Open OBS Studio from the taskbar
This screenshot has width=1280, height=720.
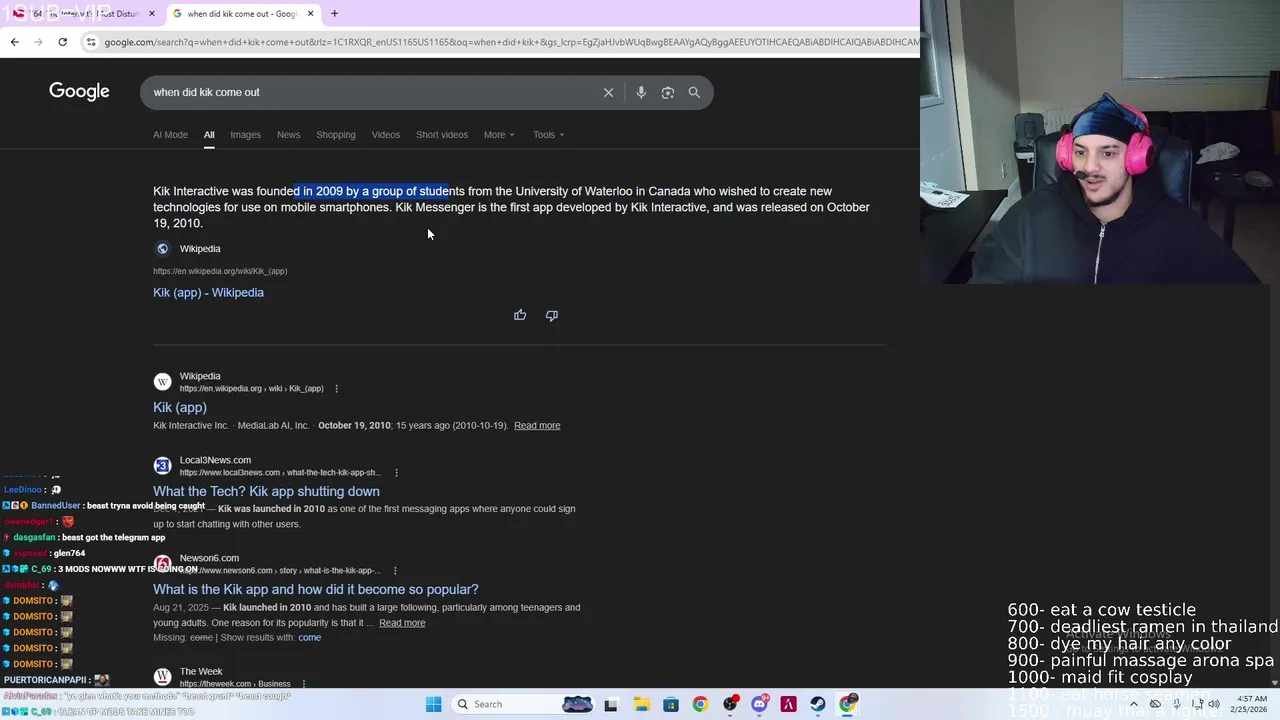pos(730,704)
